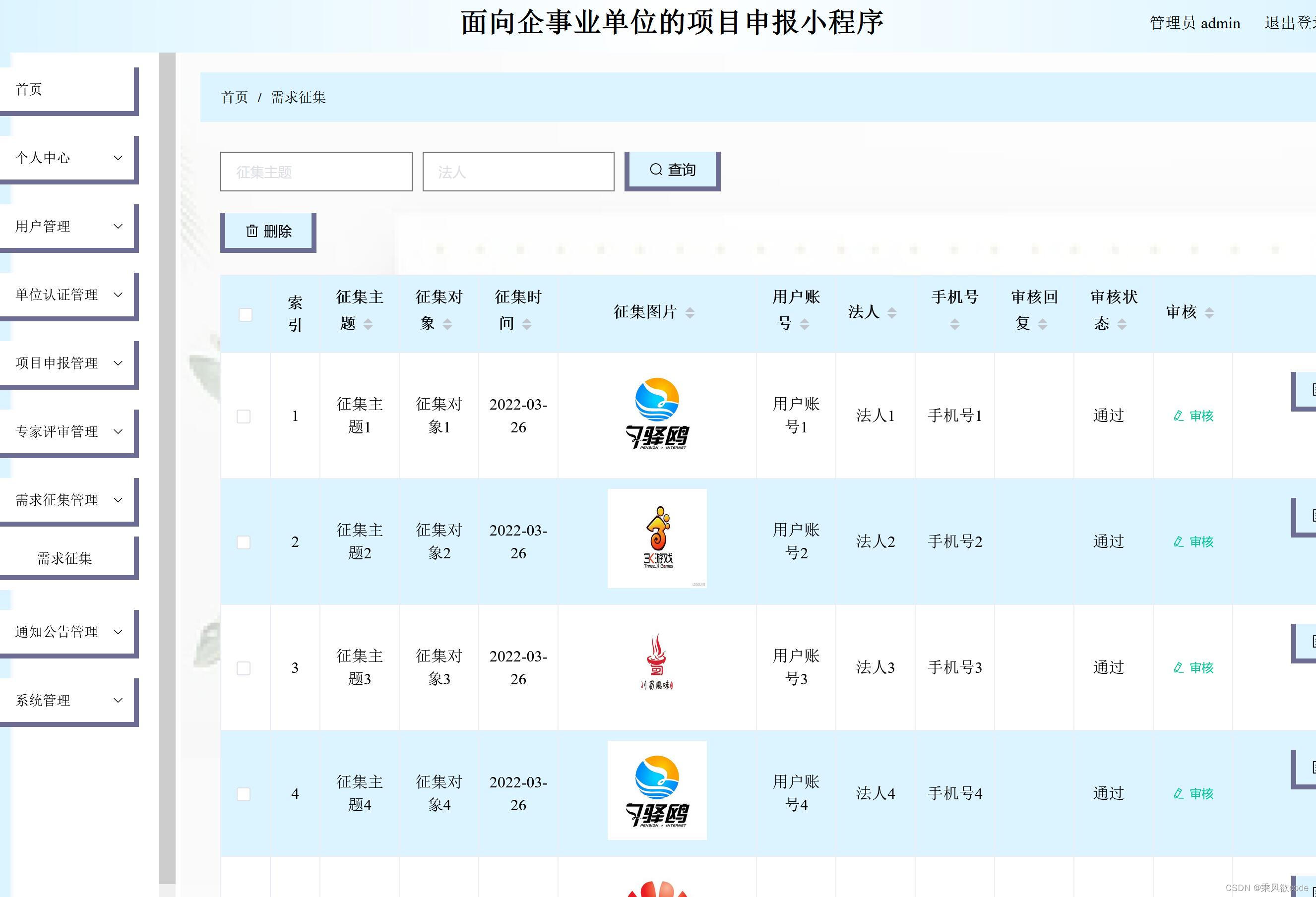The height and width of the screenshot is (897, 1316).
Task: Select the 需求征集 submenu item
Action: pyautogui.click(x=64, y=558)
